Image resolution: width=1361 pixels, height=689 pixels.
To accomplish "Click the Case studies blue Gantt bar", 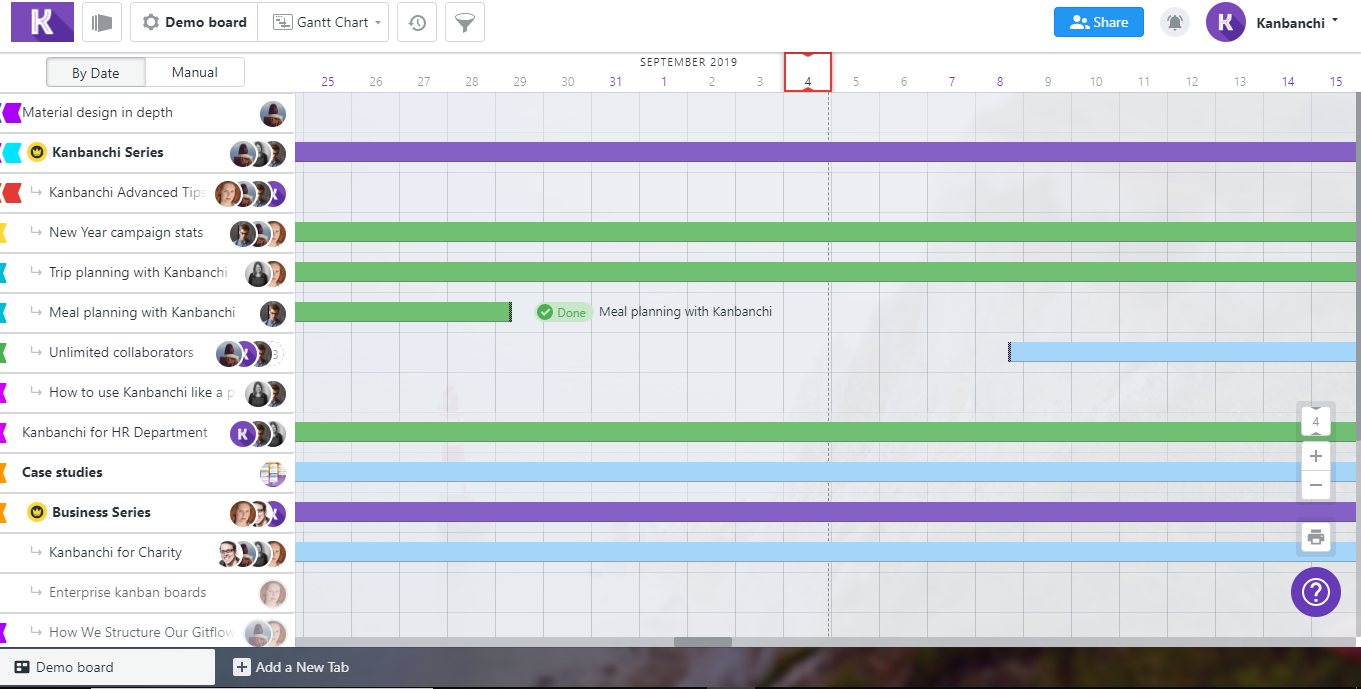I will pos(825,472).
